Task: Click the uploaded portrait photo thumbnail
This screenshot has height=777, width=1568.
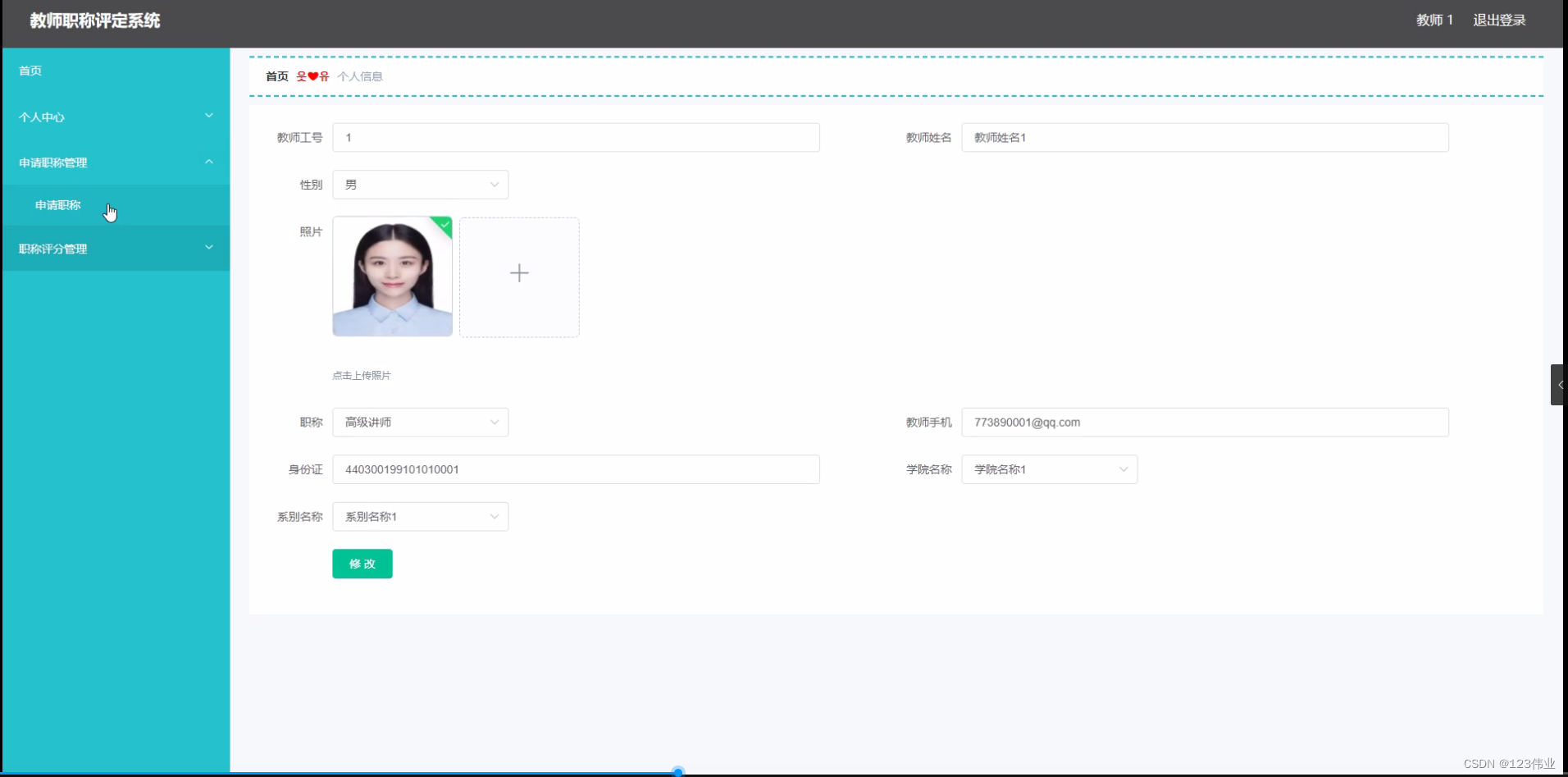Action: click(392, 277)
